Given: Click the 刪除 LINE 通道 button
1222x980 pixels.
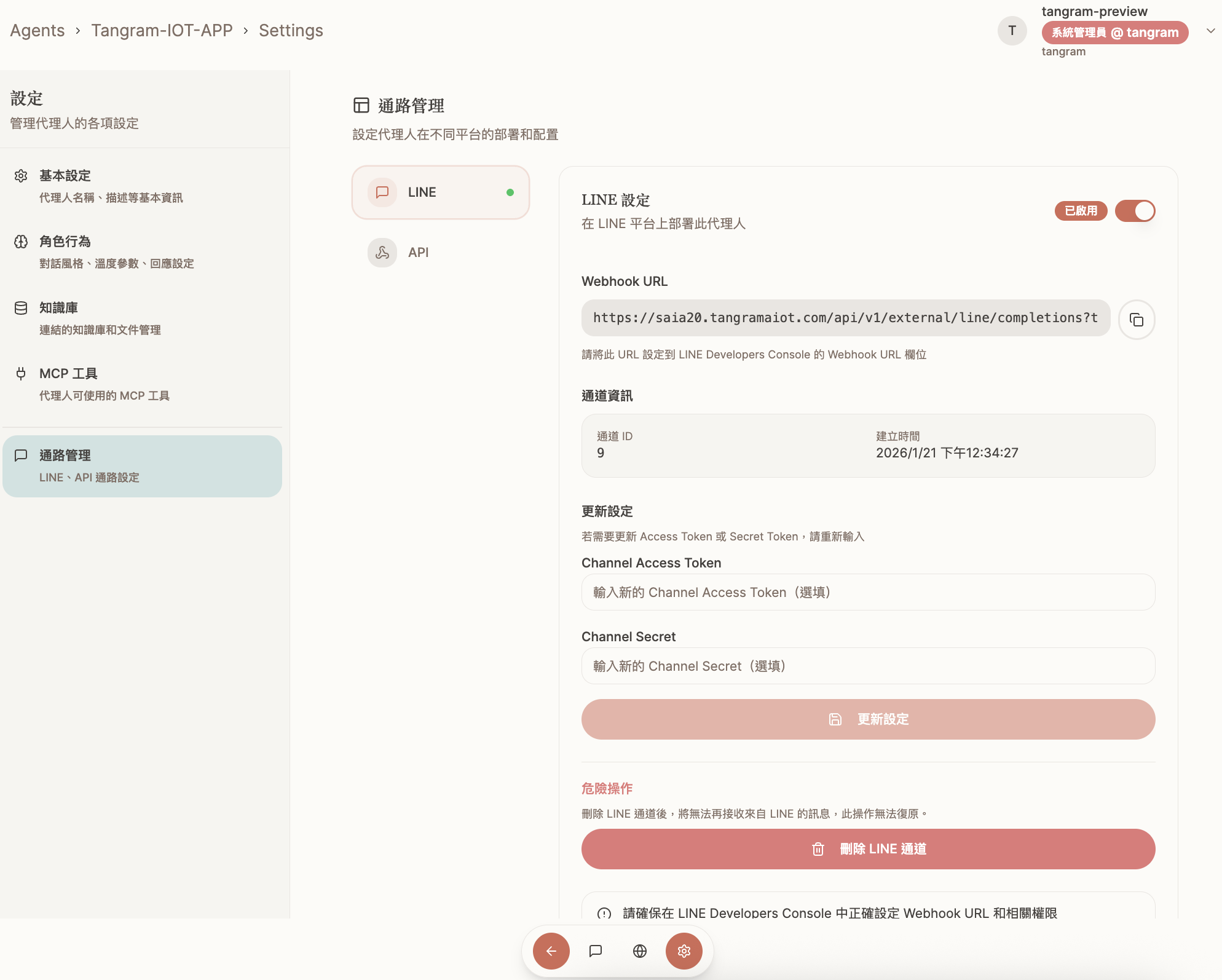Looking at the screenshot, I should [868, 849].
